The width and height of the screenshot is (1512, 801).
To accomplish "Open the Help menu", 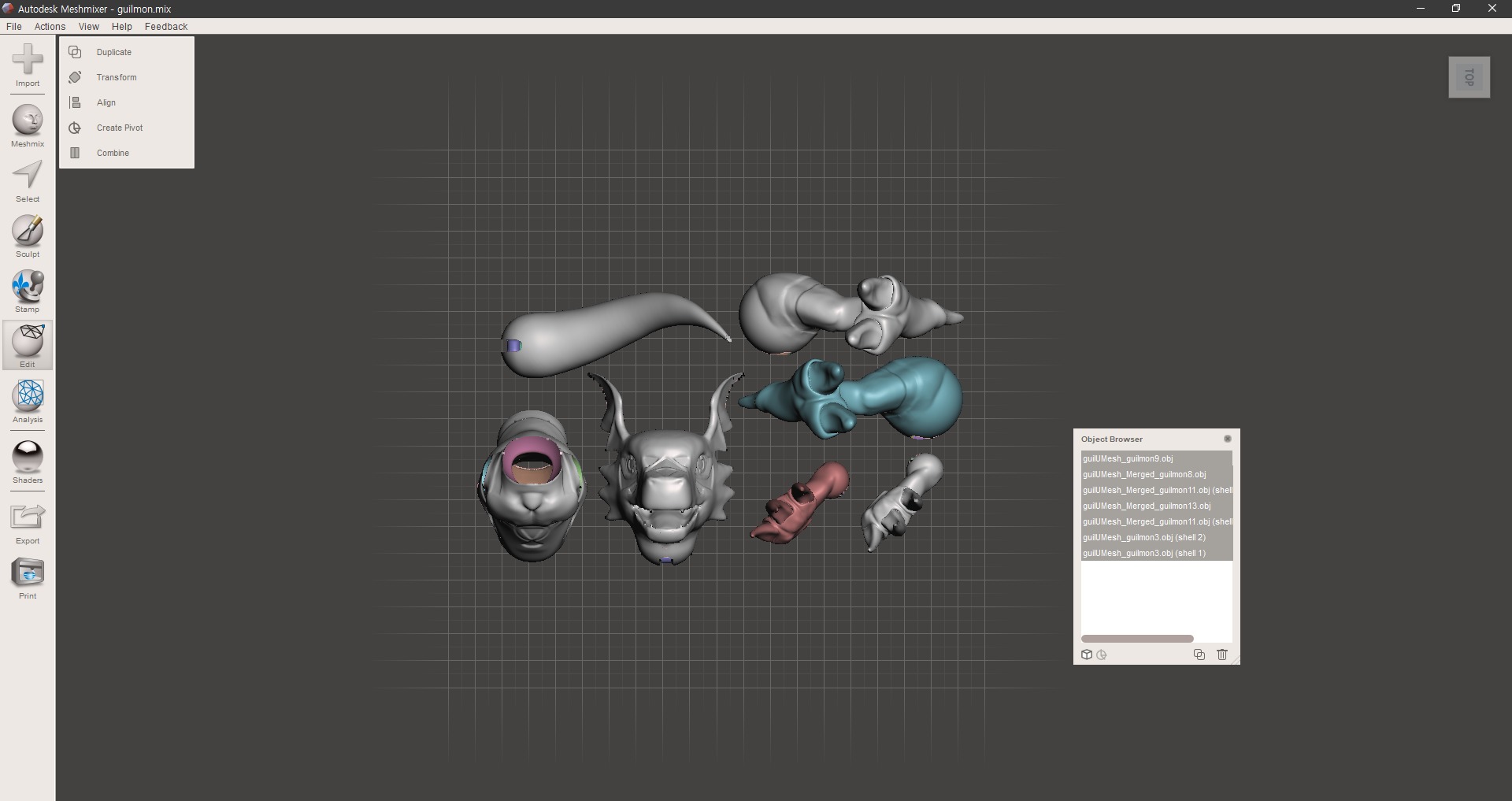I will (x=122, y=26).
